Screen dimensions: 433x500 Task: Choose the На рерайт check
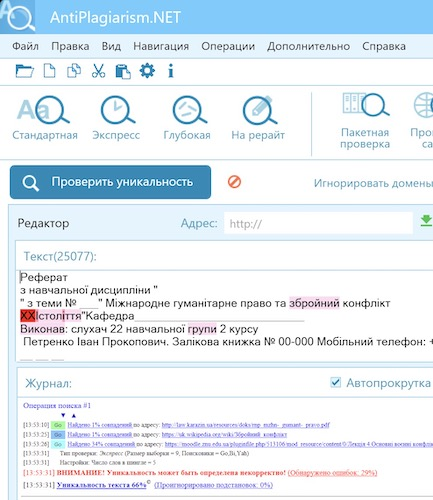pyautogui.click(x=258, y=118)
